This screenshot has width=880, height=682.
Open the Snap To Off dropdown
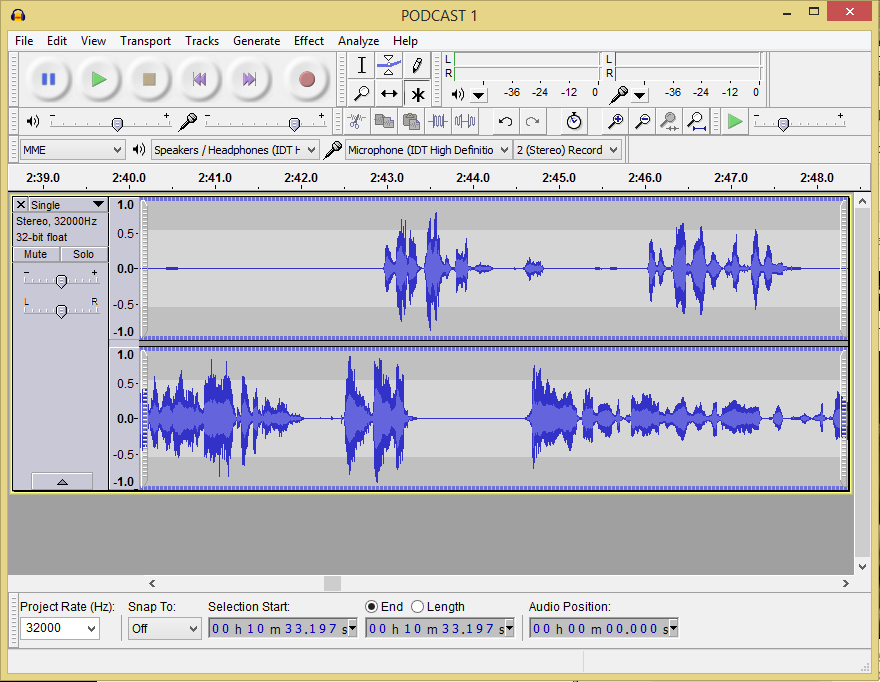pyautogui.click(x=164, y=628)
